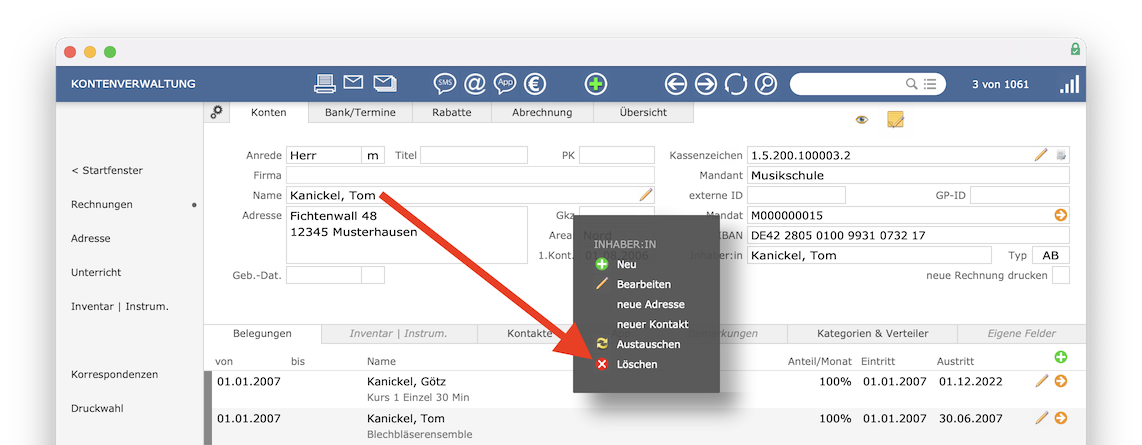Check the neue Rechnung drucken box
This screenshot has height=445, width=1142.
[x=1061, y=275]
